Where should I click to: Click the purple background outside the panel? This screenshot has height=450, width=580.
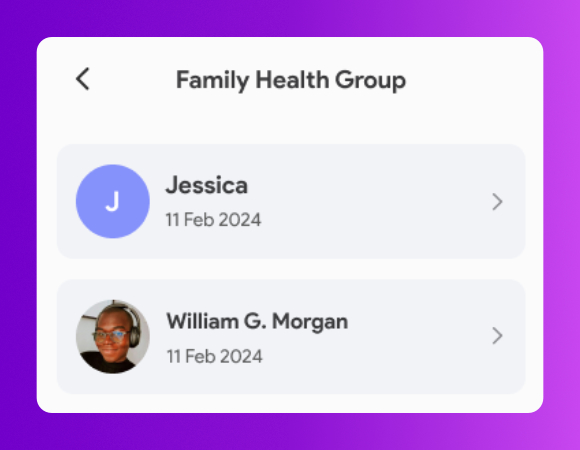point(18,222)
